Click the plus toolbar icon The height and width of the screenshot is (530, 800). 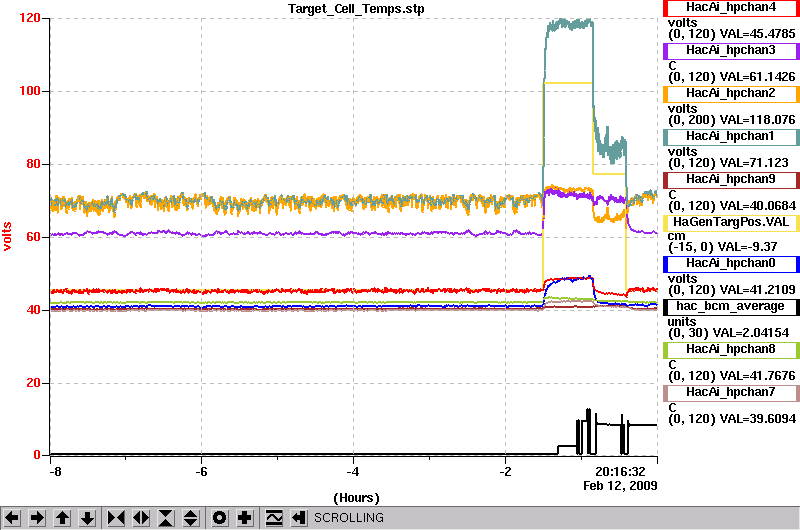click(x=245, y=518)
